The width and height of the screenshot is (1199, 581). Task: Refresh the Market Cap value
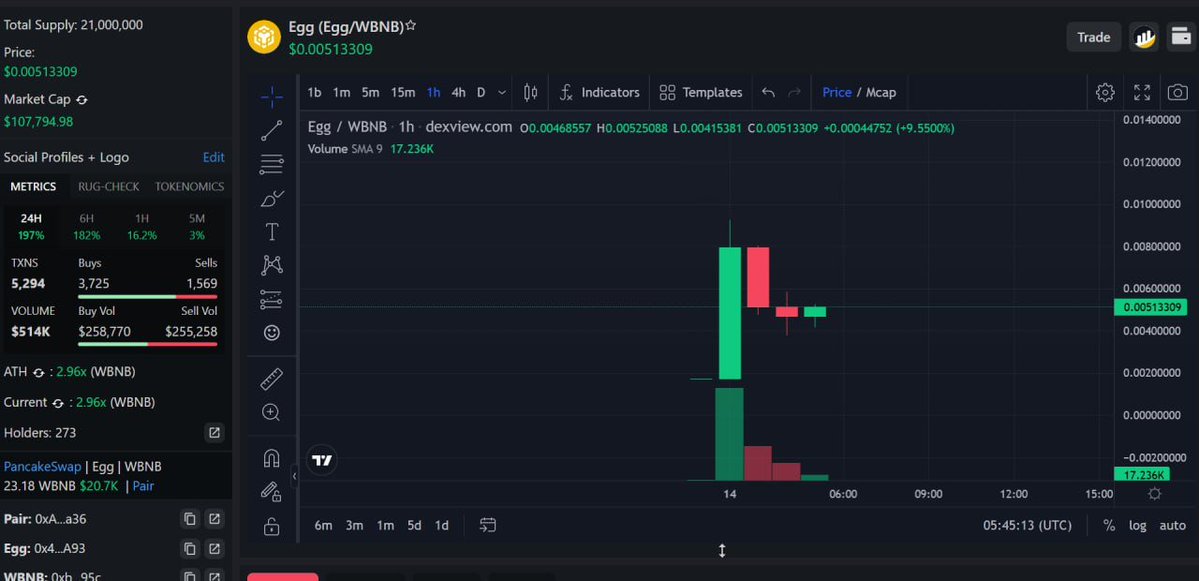pos(82,100)
